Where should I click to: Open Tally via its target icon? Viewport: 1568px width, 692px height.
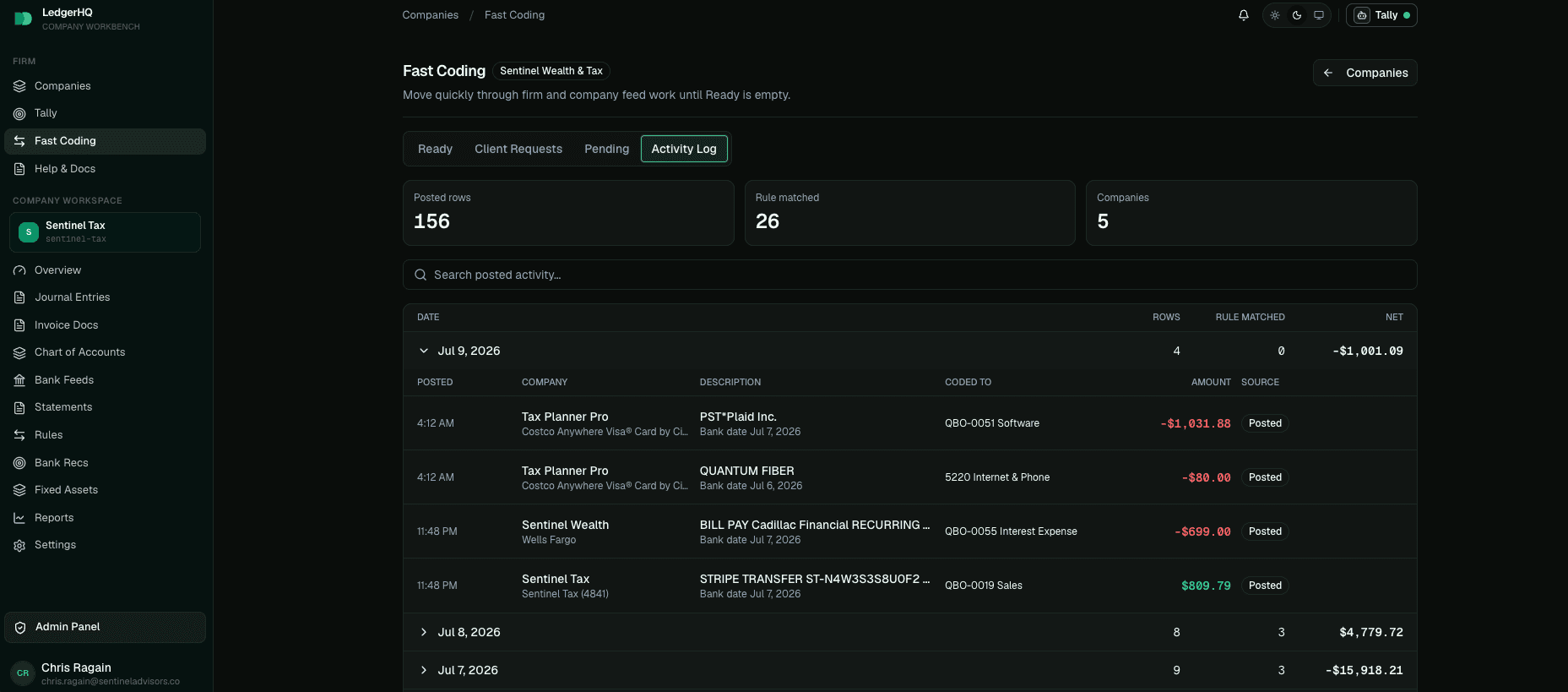pos(19,113)
